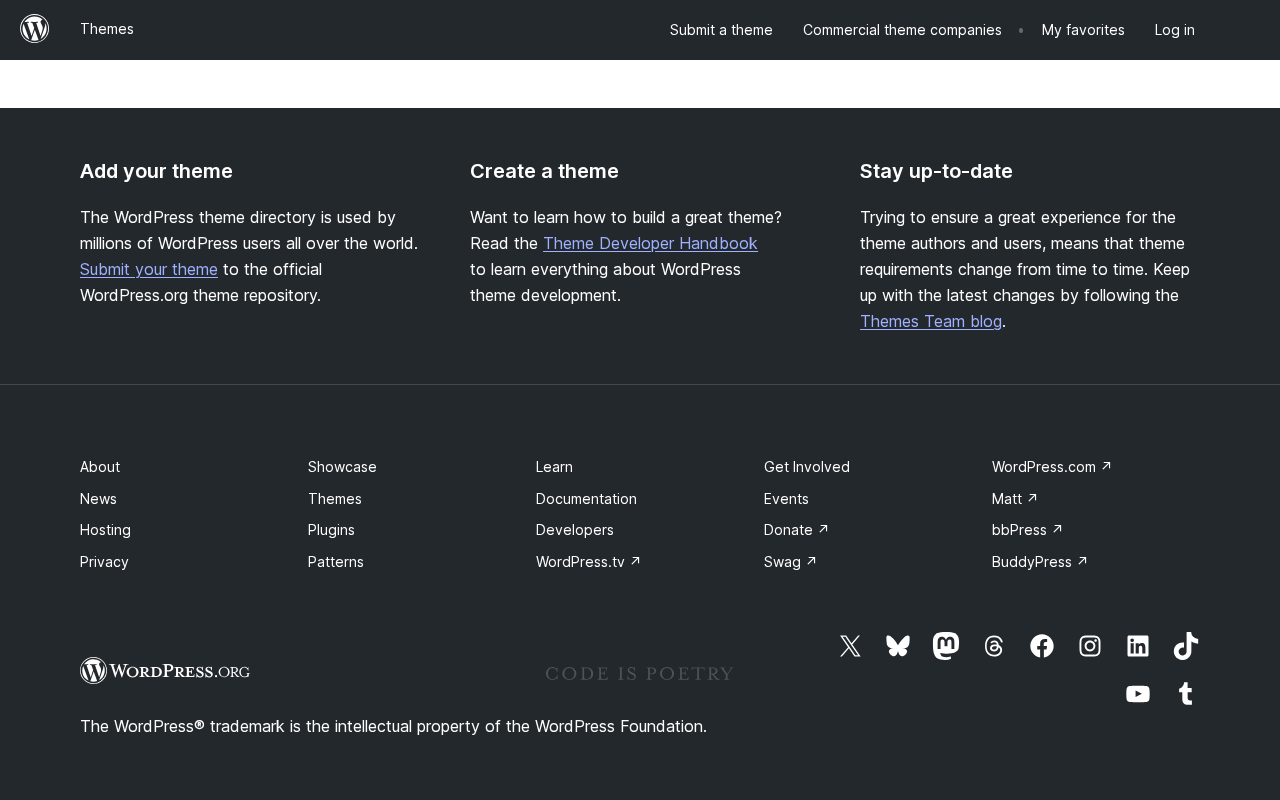Open the Patterns footer link

336,562
